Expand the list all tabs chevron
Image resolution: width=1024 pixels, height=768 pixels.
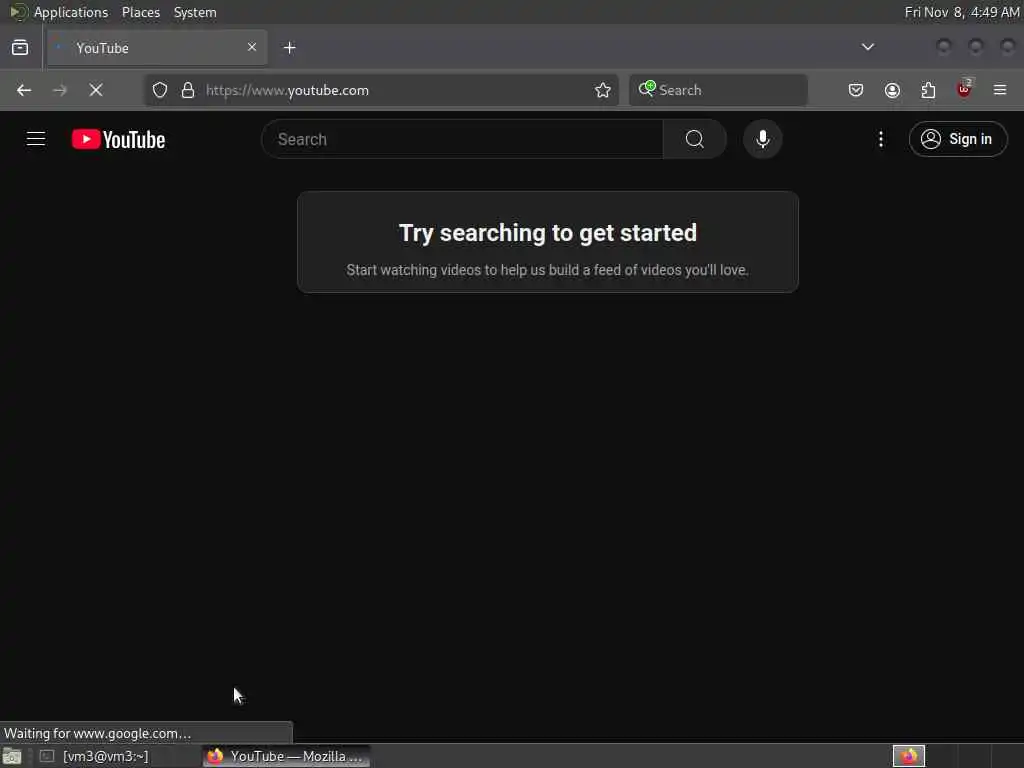click(867, 47)
